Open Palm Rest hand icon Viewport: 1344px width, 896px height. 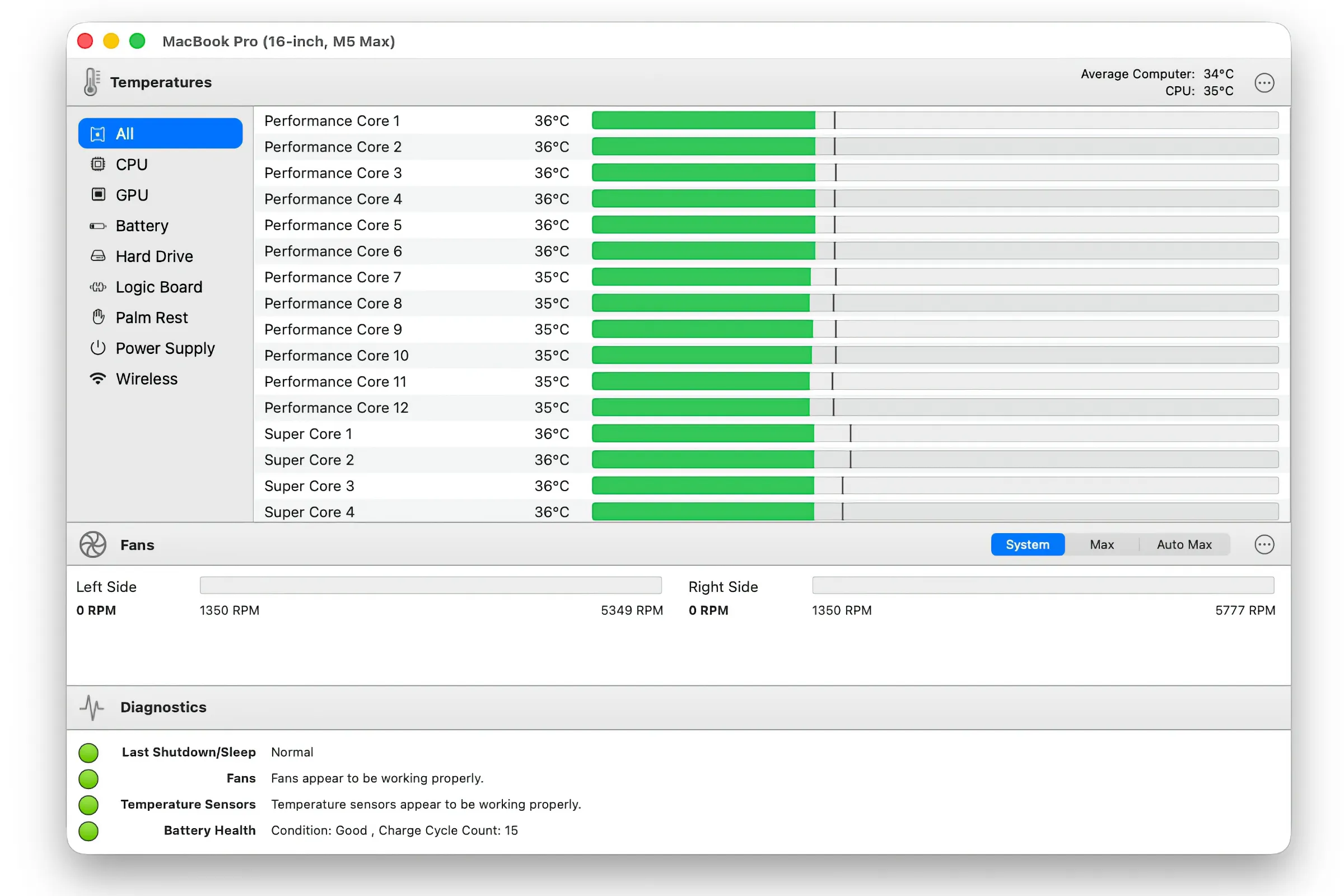click(x=99, y=317)
